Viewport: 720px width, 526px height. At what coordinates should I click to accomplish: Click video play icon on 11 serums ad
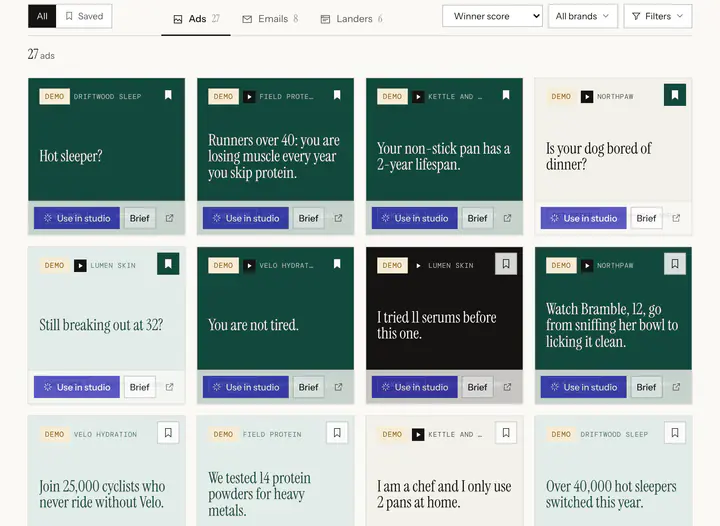[x=418, y=265]
